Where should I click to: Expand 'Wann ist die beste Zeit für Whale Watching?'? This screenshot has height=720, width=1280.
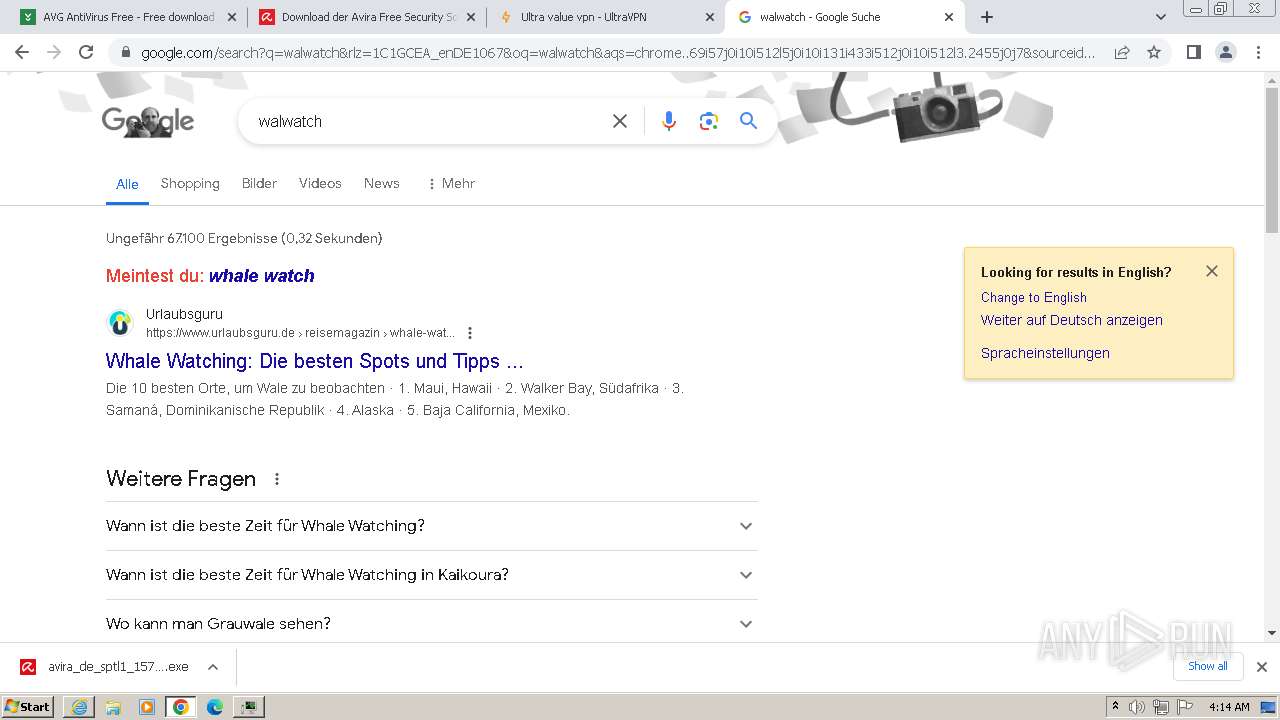coord(432,526)
